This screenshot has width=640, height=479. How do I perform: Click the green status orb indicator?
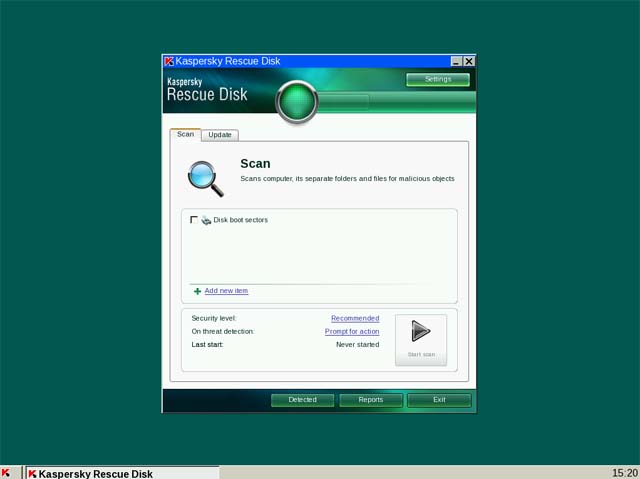pos(297,102)
